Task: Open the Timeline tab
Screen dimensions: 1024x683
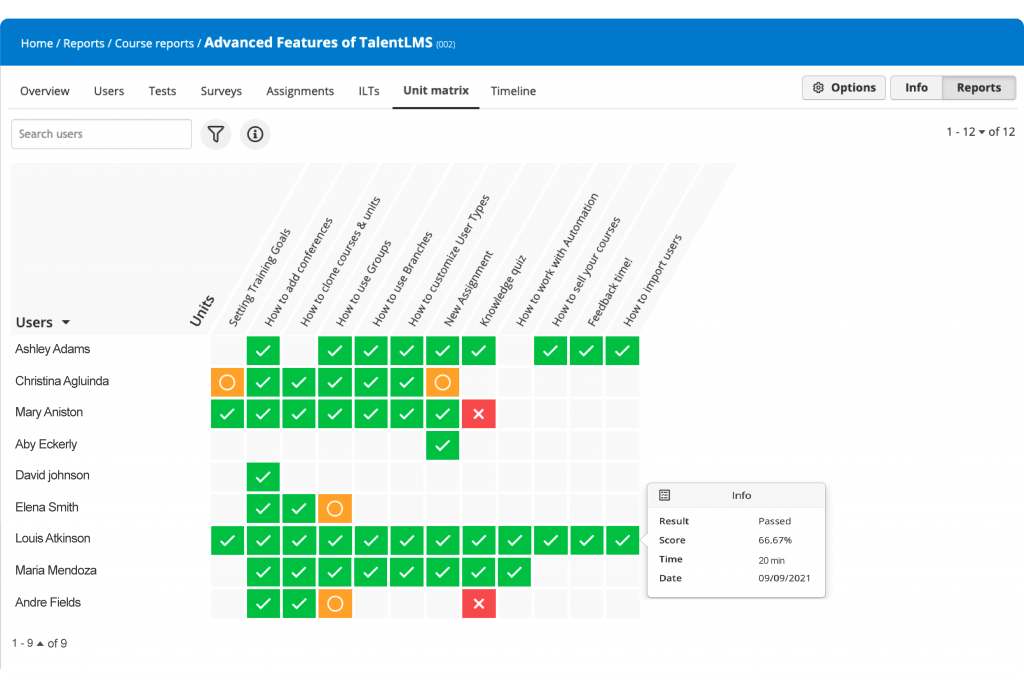Action: (513, 91)
